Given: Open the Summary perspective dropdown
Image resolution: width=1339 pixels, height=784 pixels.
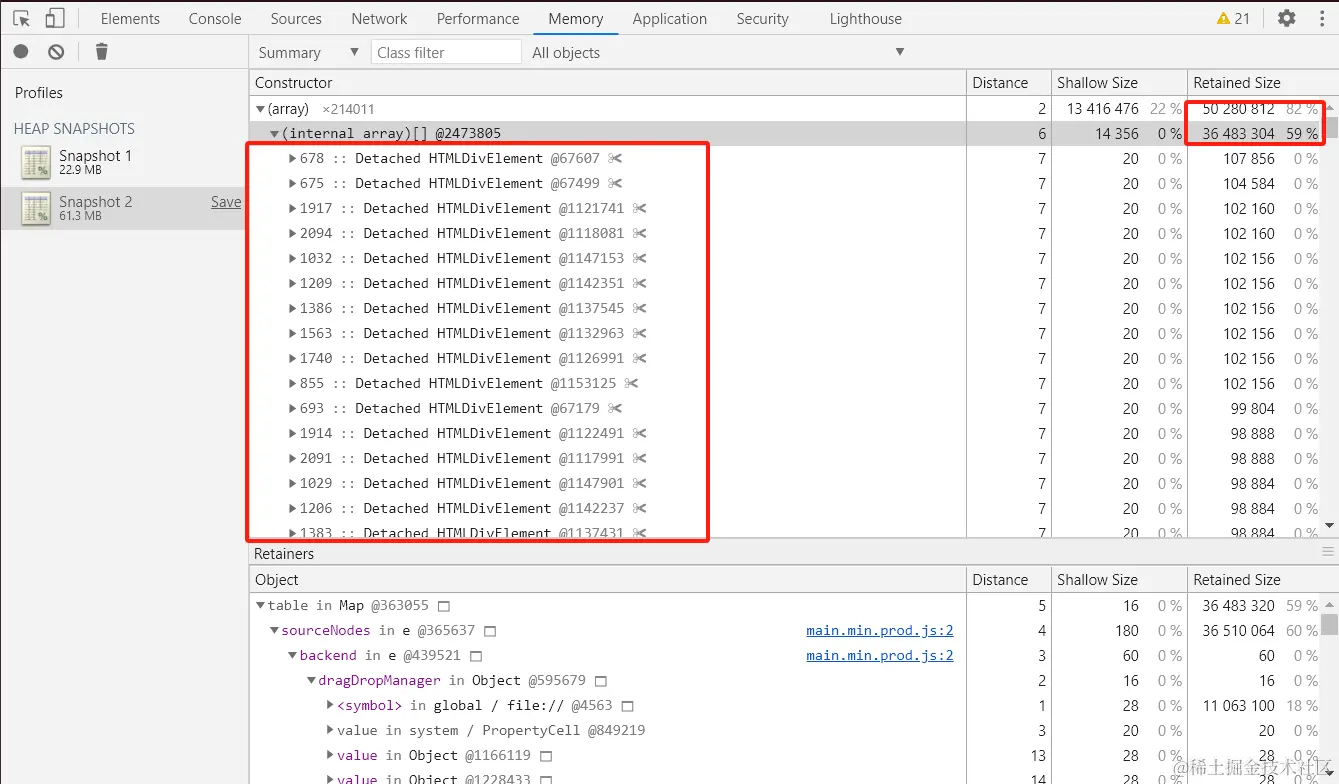Looking at the screenshot, I should [308, 52].
